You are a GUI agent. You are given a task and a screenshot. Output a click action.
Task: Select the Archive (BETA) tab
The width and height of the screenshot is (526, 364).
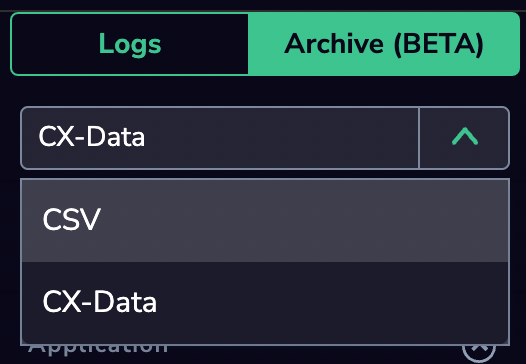(384, 44)
